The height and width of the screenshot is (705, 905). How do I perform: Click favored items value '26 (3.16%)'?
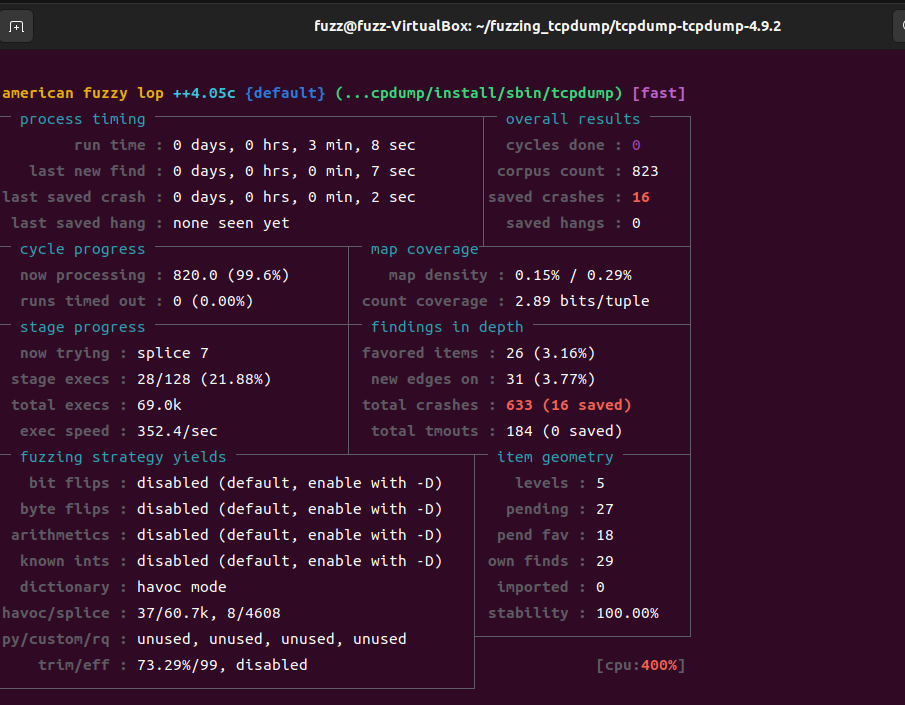point(551,353)
